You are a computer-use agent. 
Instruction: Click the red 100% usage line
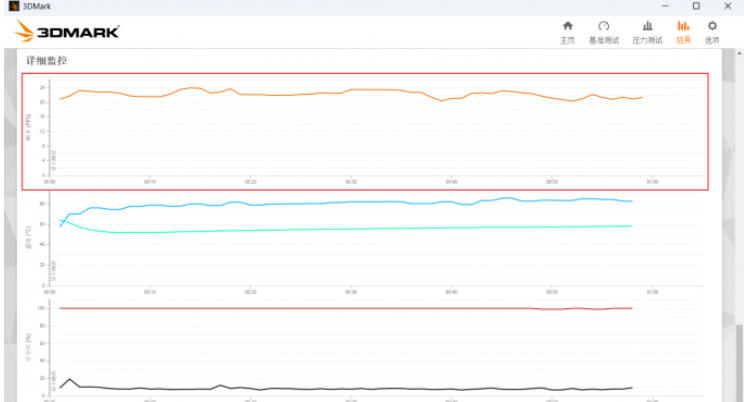point(300,308)
